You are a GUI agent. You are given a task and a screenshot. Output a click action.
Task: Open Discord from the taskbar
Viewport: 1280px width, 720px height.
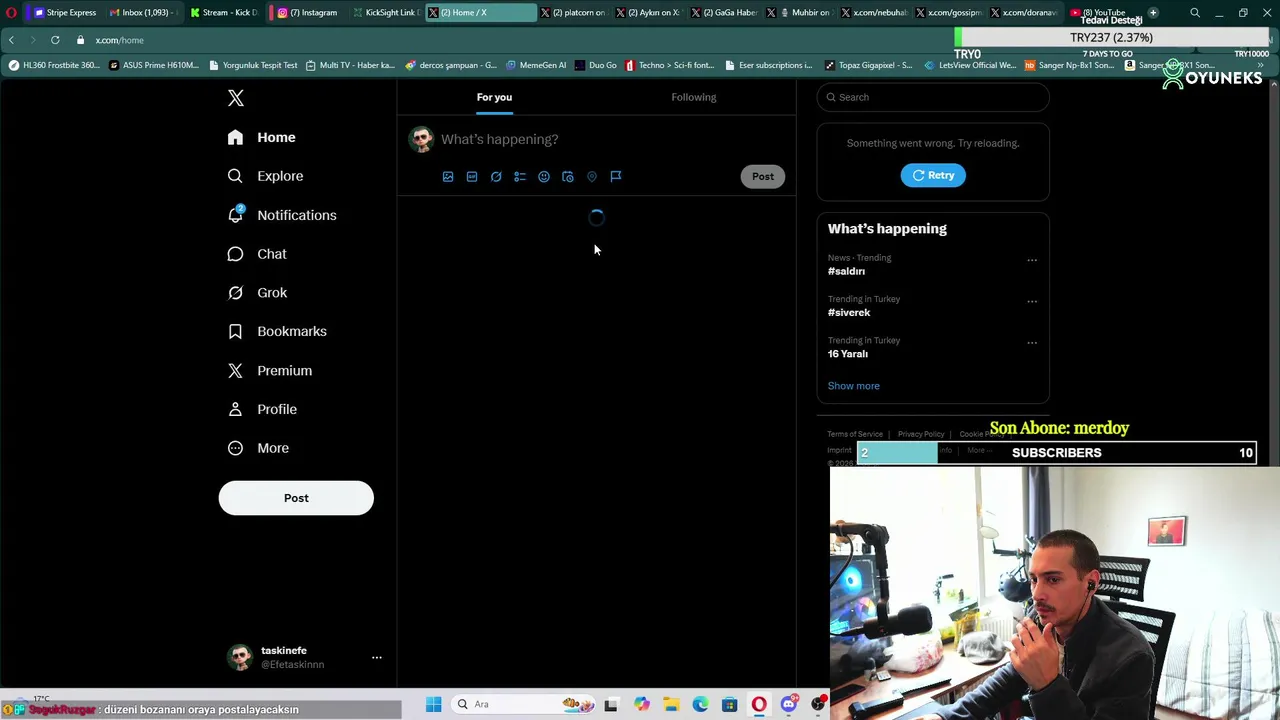[788, 704]
